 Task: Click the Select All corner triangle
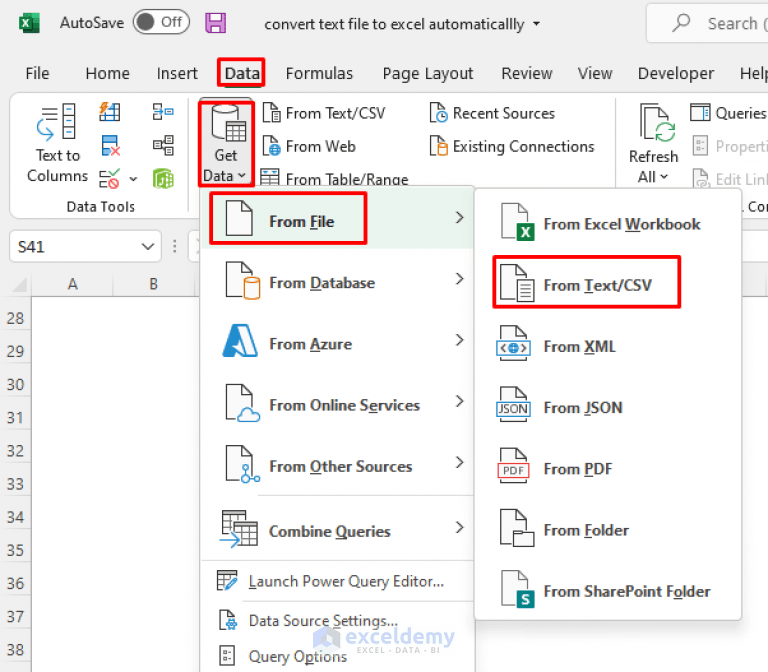coord(20,284)
